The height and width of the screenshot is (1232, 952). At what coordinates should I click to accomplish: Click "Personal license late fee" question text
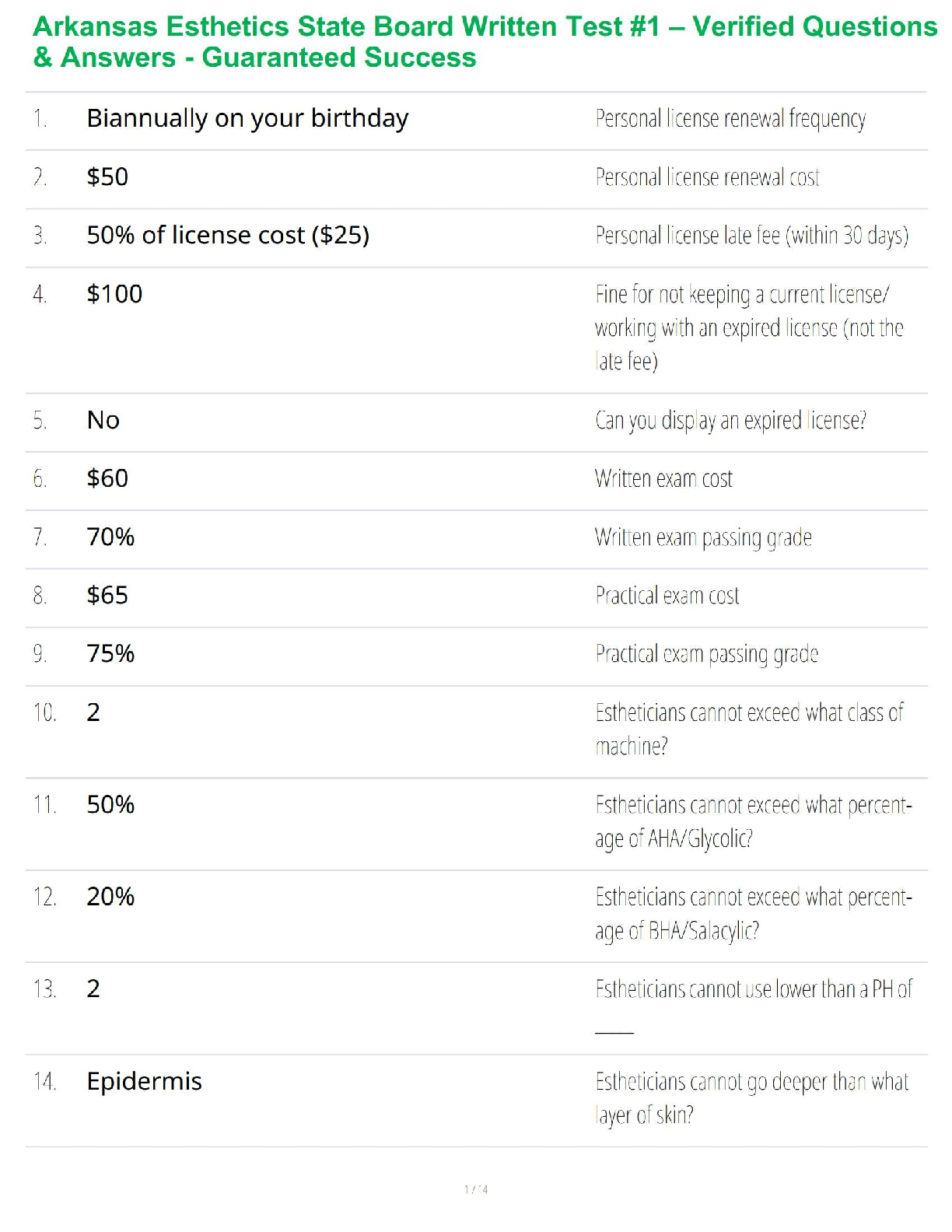[x=751, y=236]
